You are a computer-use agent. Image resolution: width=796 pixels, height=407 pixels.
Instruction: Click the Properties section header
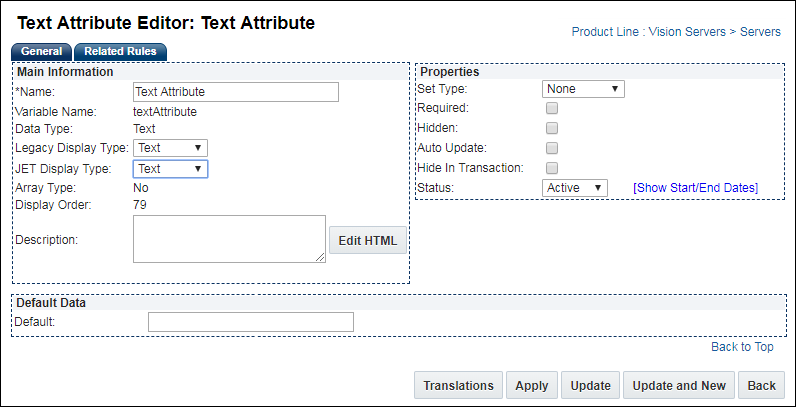click(x=450, y=72)
